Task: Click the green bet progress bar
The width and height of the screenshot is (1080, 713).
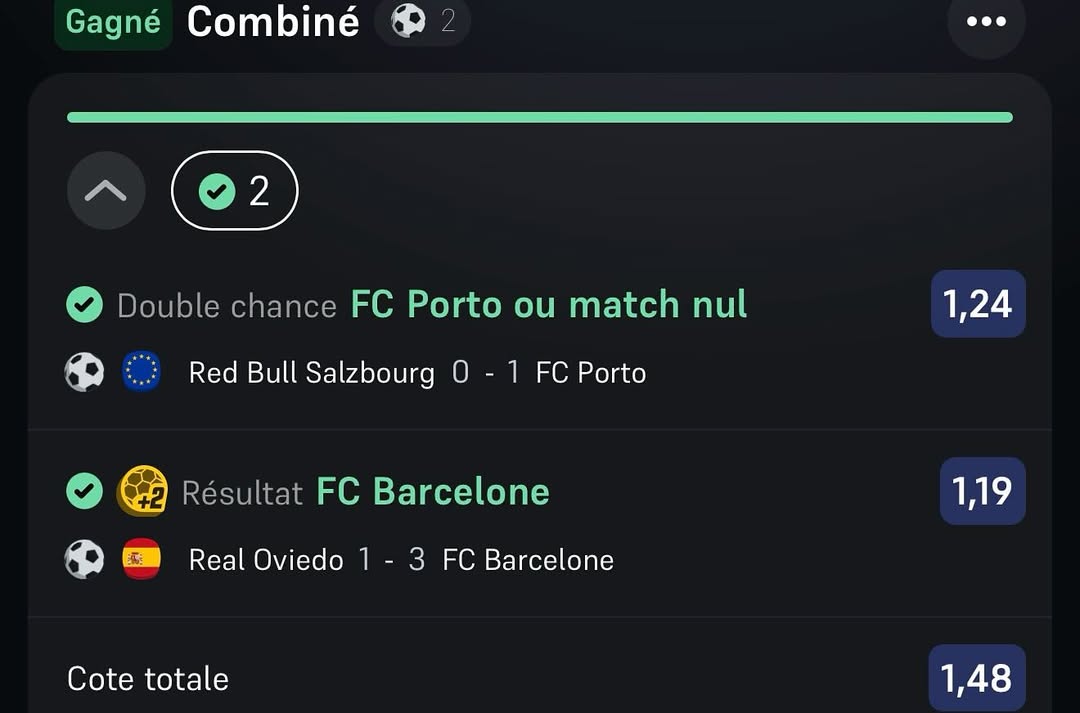Action: (x=540, y=117)
